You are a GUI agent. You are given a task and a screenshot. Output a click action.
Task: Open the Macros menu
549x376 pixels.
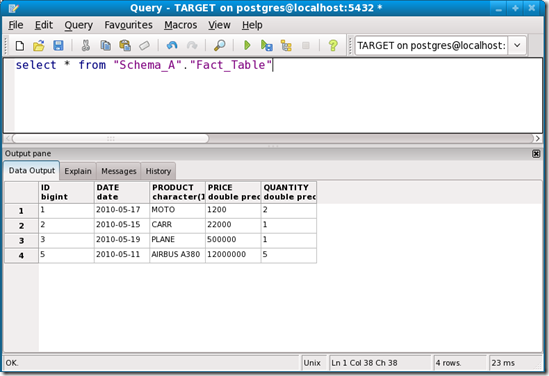click(x=181, y=25)
